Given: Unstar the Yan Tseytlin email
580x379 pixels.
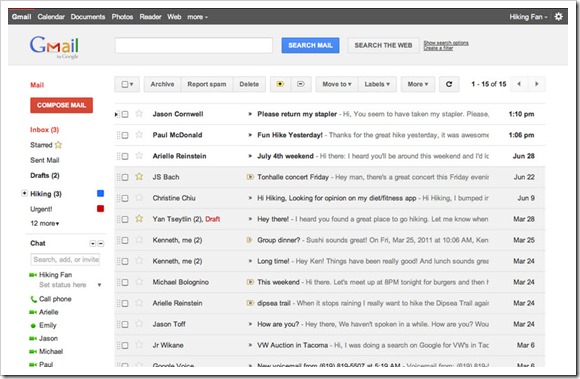Looking at the screenshot, I should [x=139, y=219].
